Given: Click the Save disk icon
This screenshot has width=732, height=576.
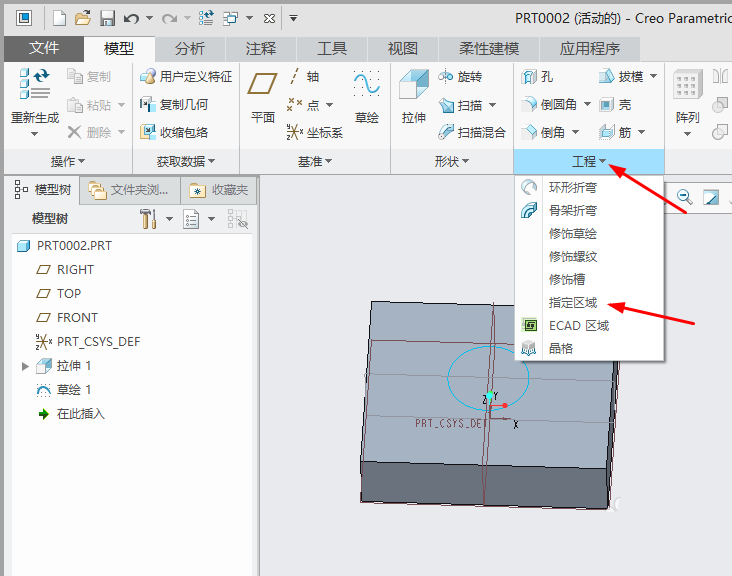Looking at the screenshot, I should (x=107, y=18).
